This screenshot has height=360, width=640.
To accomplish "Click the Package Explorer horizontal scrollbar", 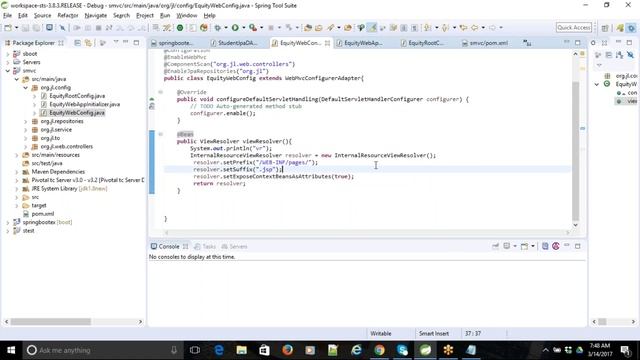I will point(51,322).
